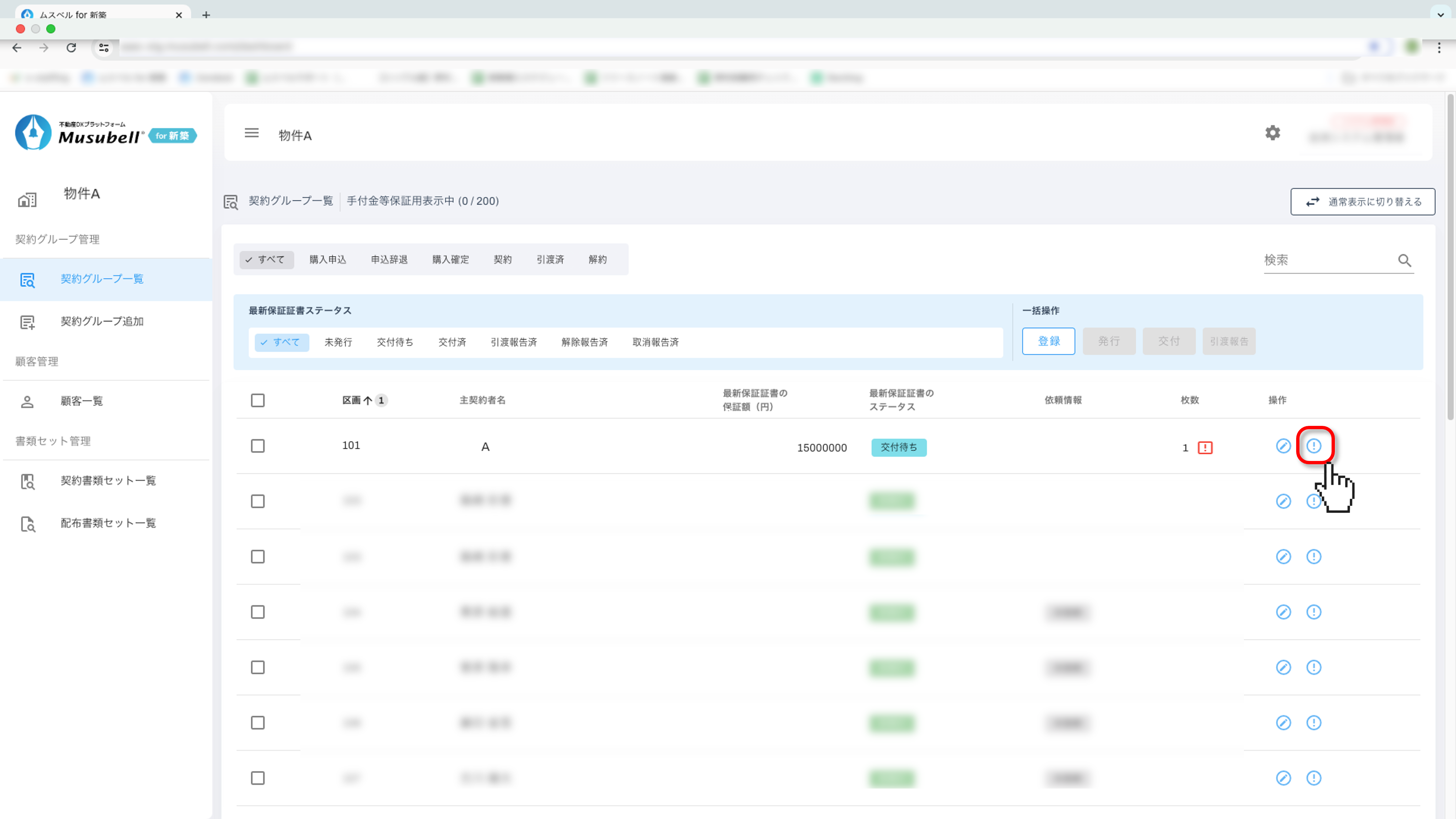Check the second row's checkbox
Image resolution: width=1456 pixels, height=819 pixels.
coord(258,502)
